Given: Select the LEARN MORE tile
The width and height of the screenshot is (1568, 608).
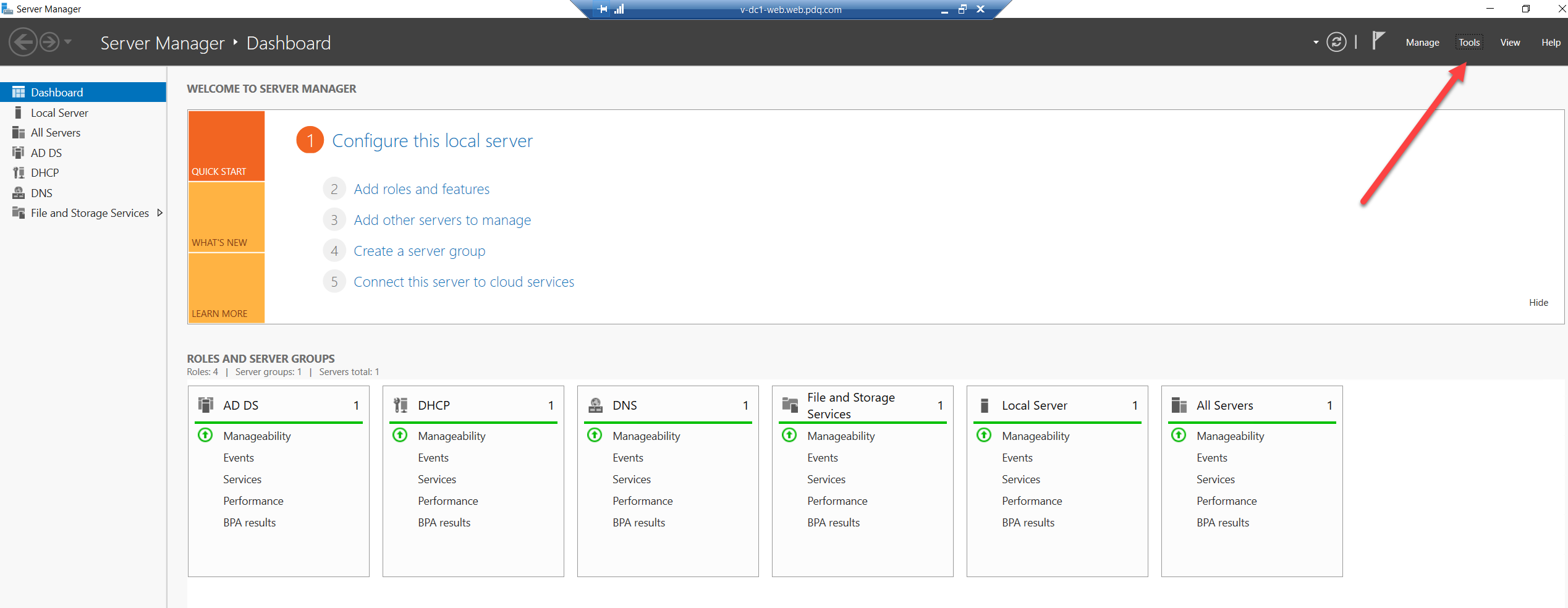Looking at the screenshot, I should (x=226, y=288).
